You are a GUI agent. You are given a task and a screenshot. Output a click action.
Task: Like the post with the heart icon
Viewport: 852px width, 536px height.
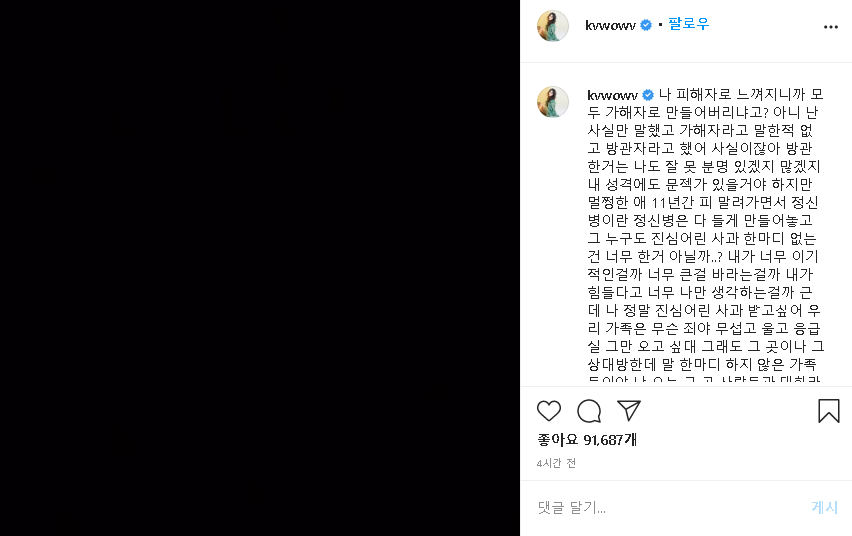coord(549,410)
